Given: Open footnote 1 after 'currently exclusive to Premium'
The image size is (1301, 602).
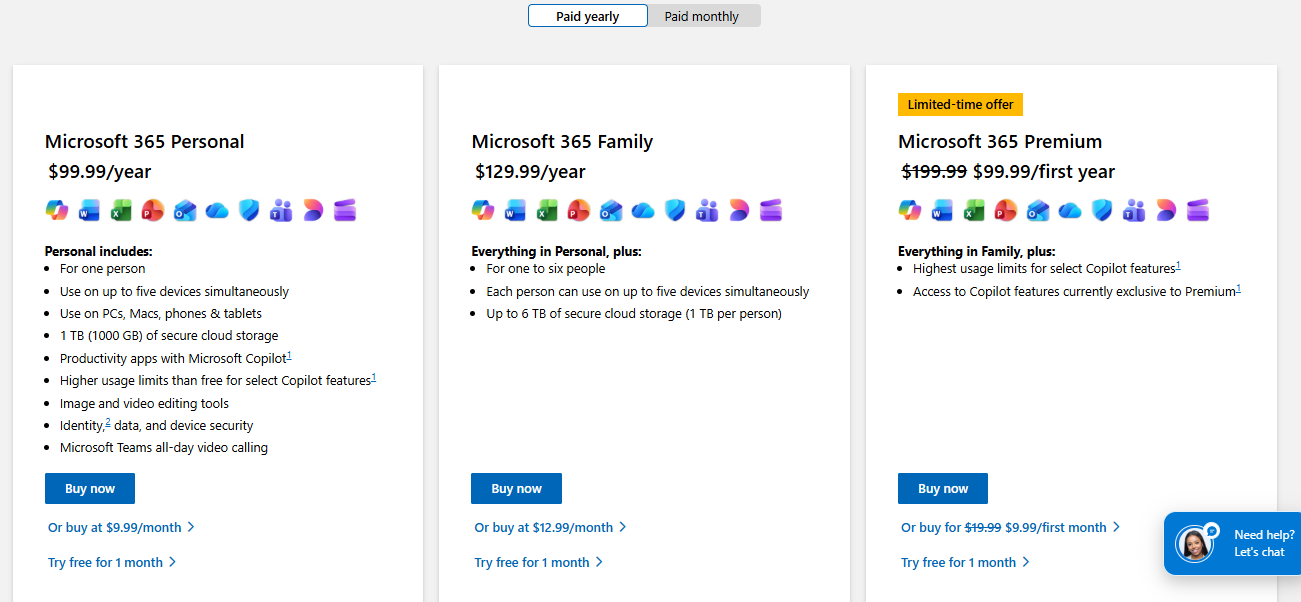Looking at the screenshot, I should pos(1238,288).
